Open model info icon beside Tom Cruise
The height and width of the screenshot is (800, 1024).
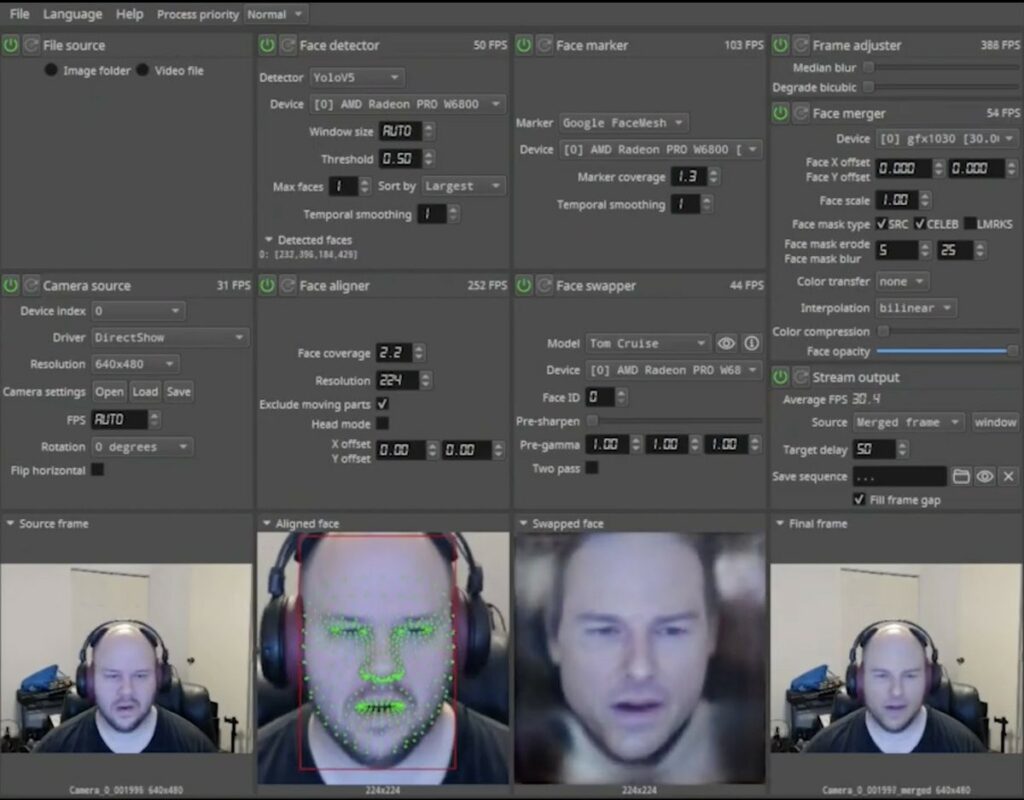point(752,344)
